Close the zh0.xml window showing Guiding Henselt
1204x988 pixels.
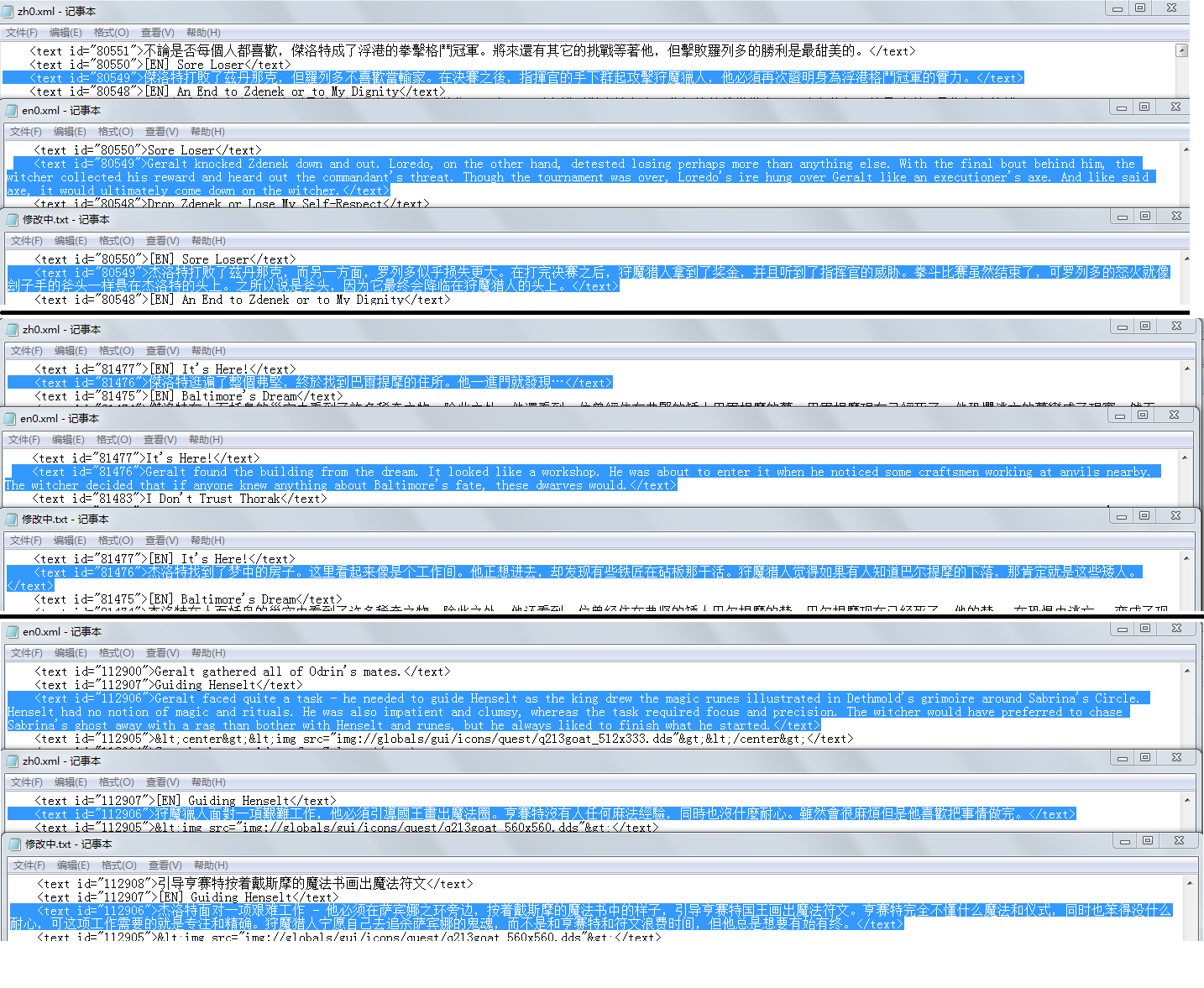(1176, 758)
